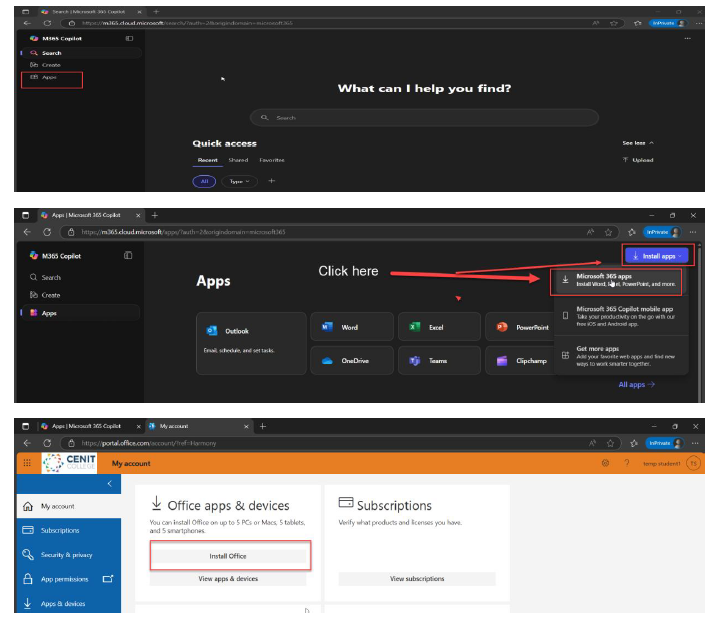Click the CENIT College logo

(69, 463)
